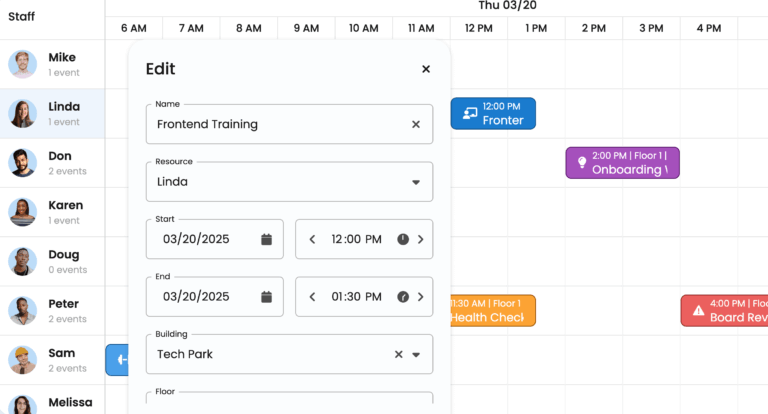The height and width of the screenshot is (414, 768).
Task: Click the 12 PM time column header
Action: point(479,28)
